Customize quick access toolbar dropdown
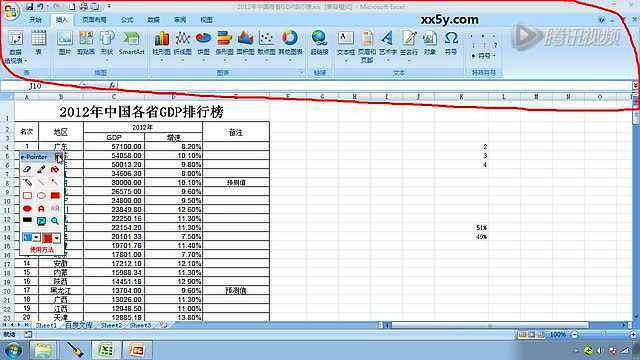The width and height of the screenshot is (640, 360). [109, 7]
